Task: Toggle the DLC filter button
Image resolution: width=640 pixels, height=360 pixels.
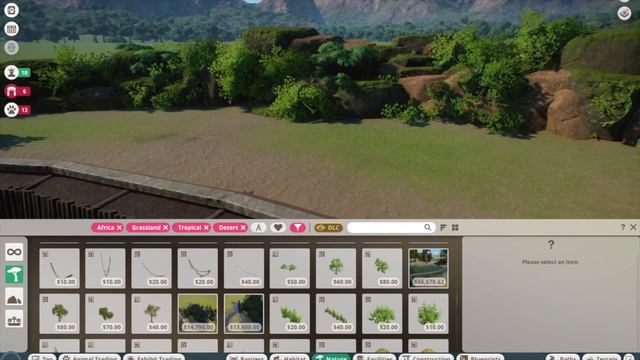Action: point(329,227)
